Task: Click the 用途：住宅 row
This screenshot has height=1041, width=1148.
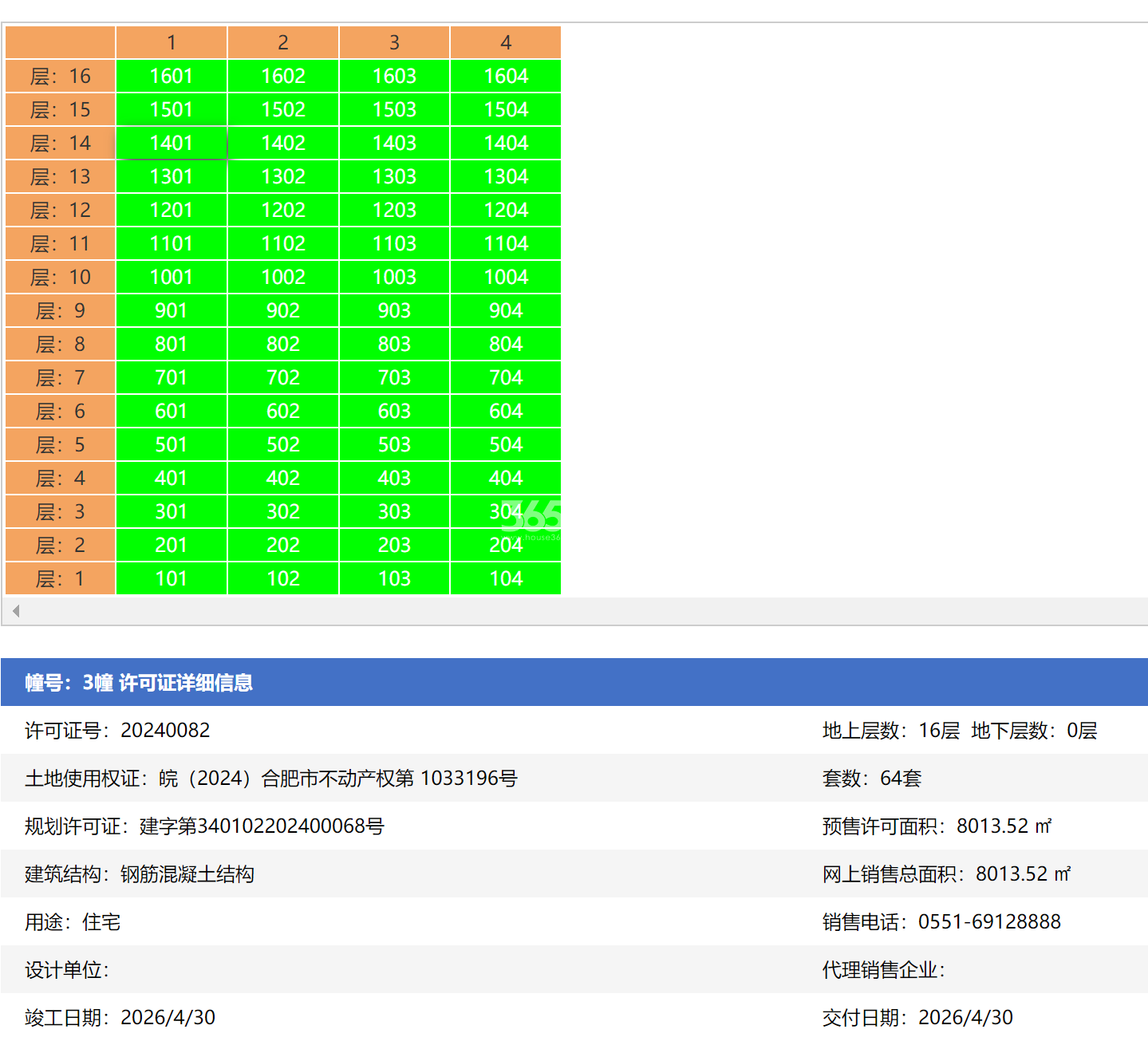Action: click(x=73, y=921)
